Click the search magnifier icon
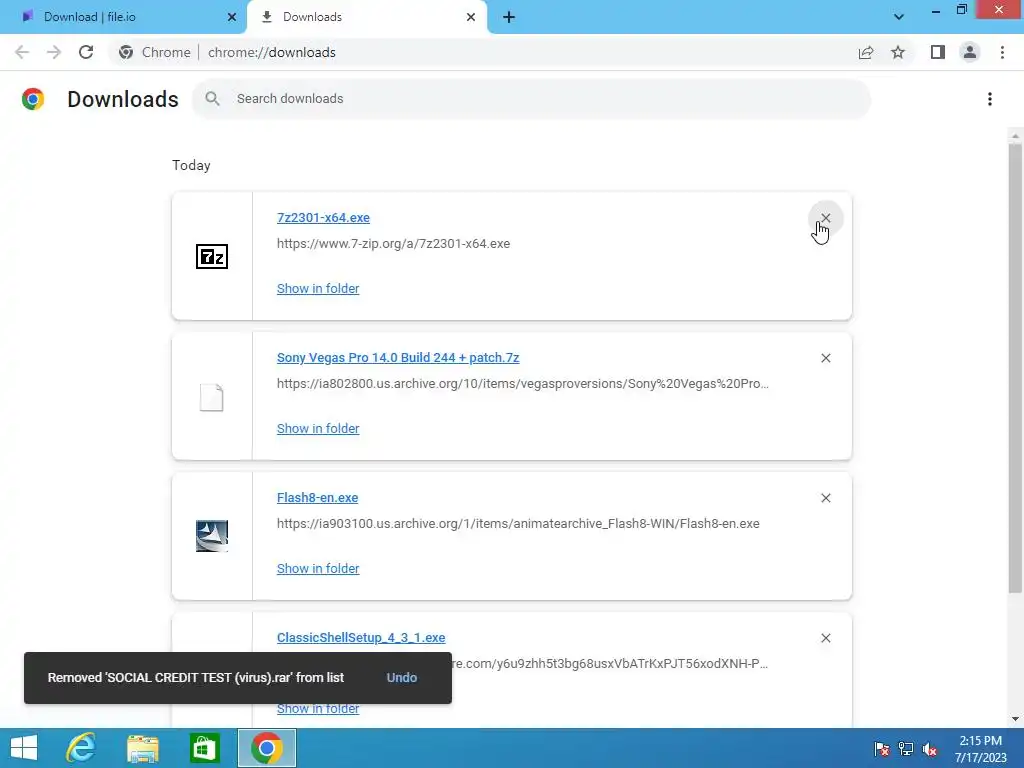This screenshot has height=768, width=1024. point(212,99)
